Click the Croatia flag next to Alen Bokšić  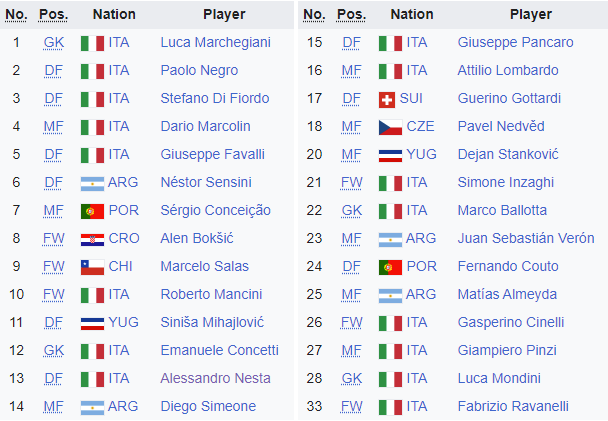[92, 240]
